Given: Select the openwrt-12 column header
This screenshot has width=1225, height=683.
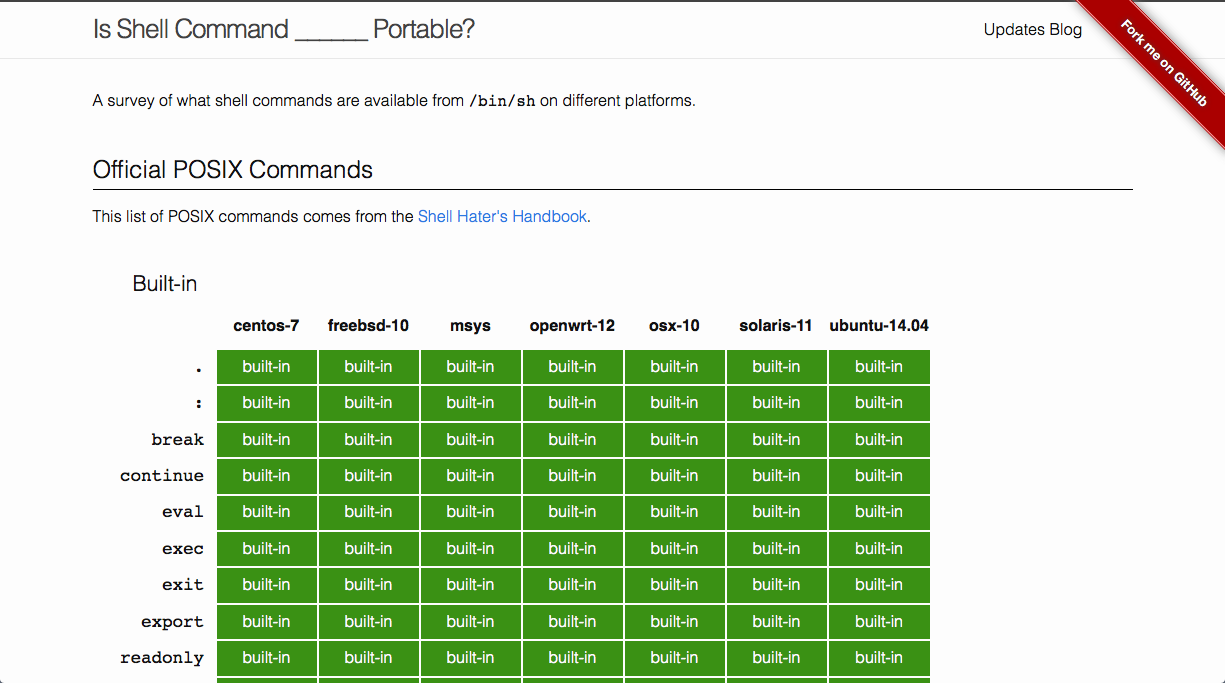Looking at the screenshot, I should [572, 325].
